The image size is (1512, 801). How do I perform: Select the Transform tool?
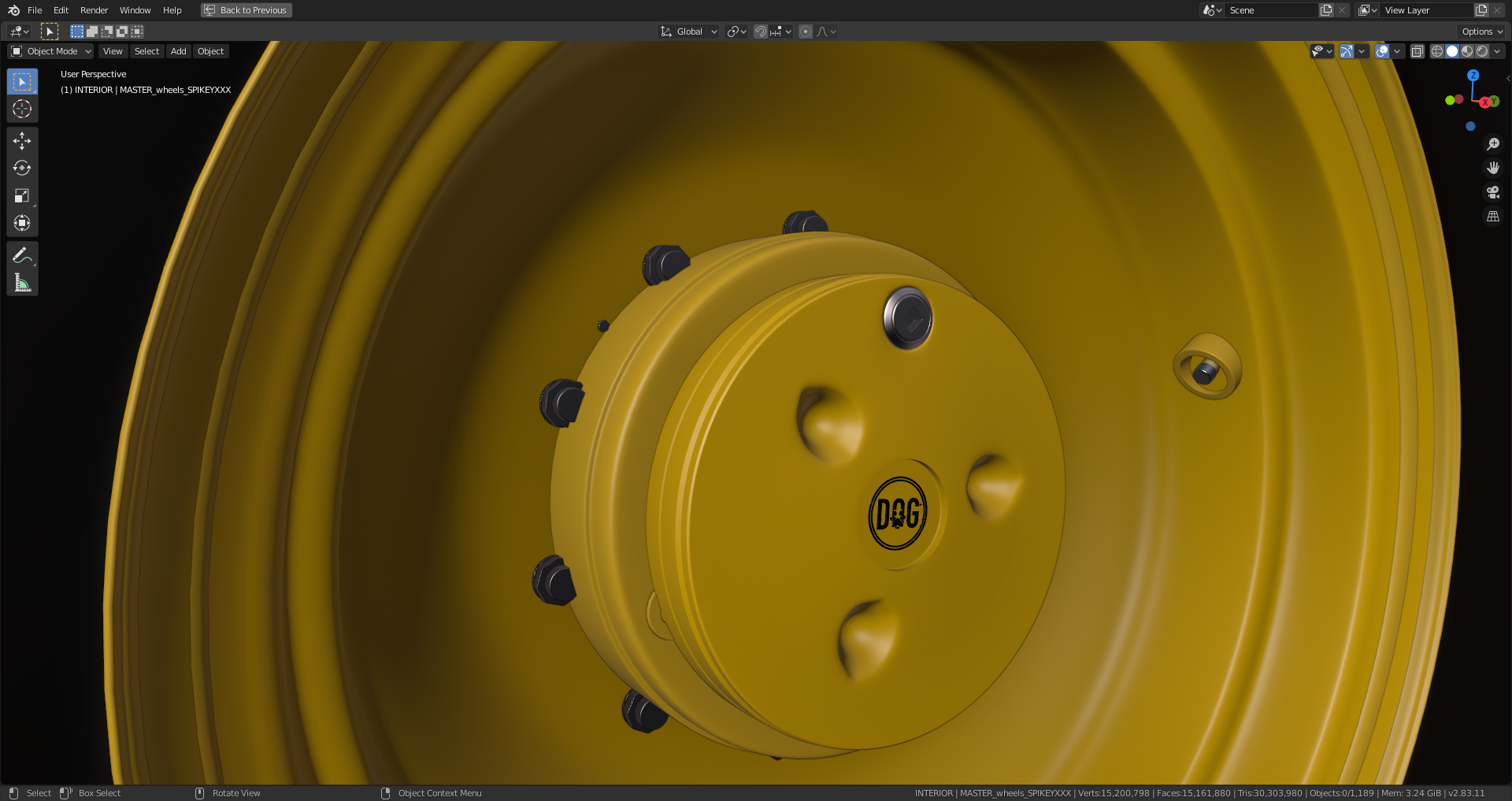tap(22, 223)
